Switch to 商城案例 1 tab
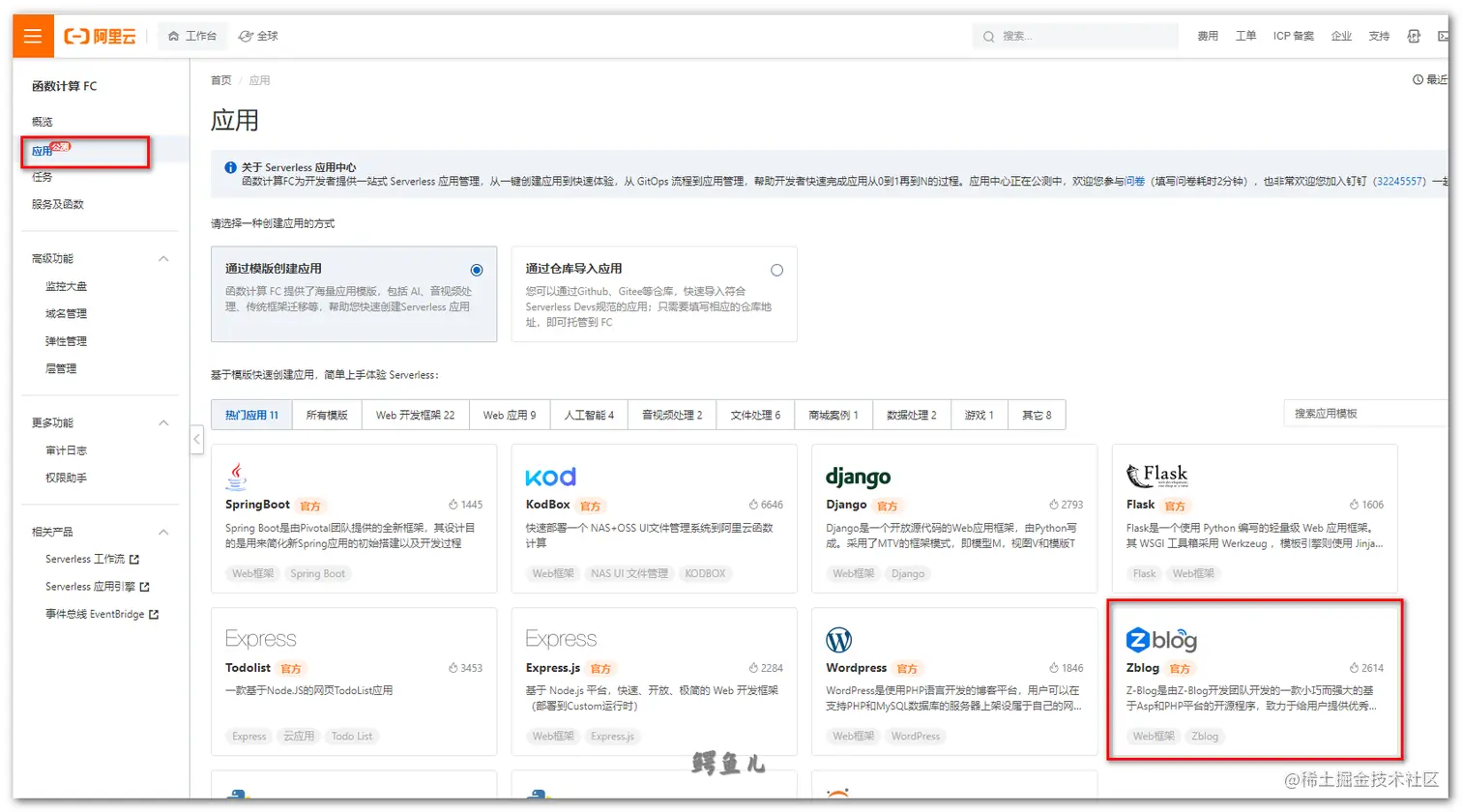The width and height of the screenshot is (1462, 812). click(833, 415)
